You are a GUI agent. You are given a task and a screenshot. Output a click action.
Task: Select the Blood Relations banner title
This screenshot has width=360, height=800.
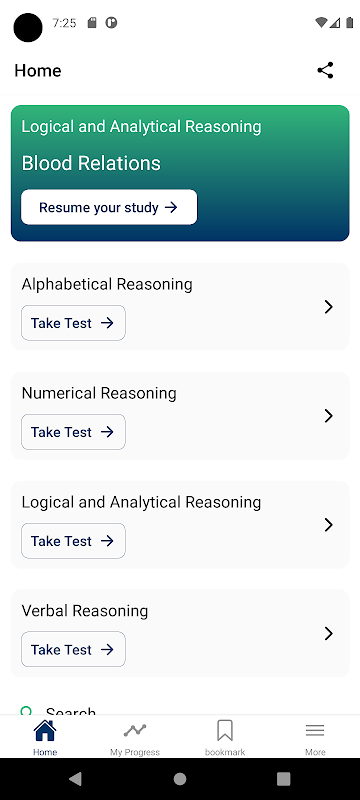tap(91, 163)
